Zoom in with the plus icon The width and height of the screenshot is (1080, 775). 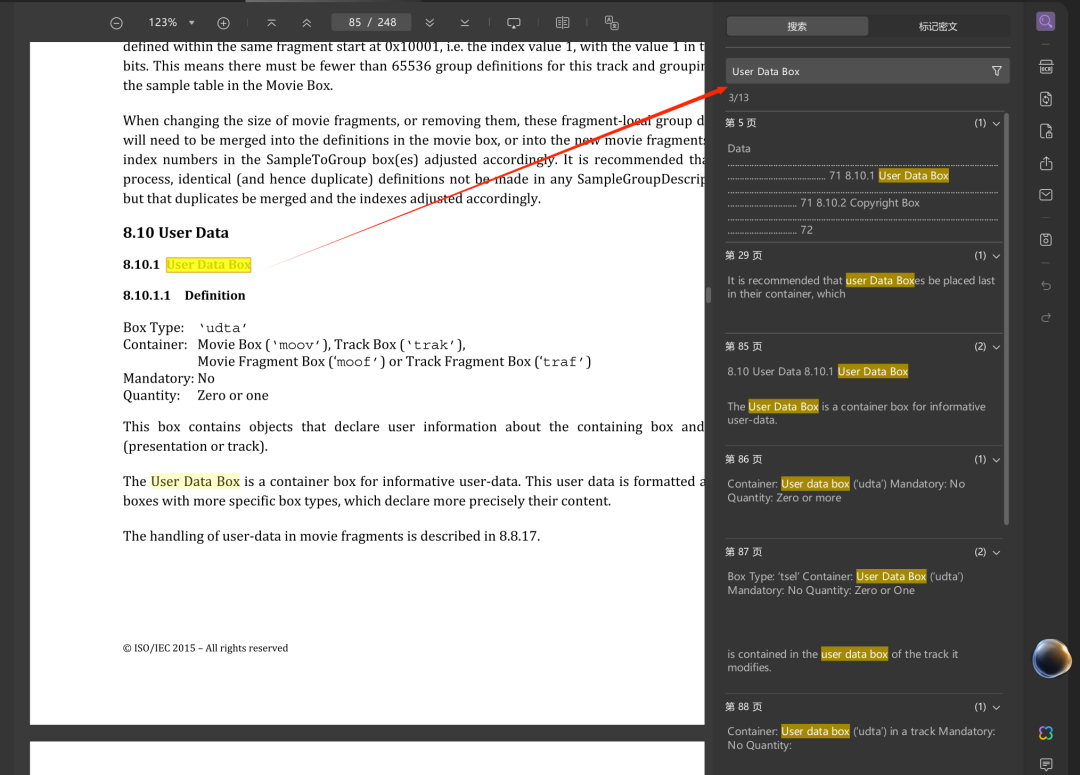223,23
